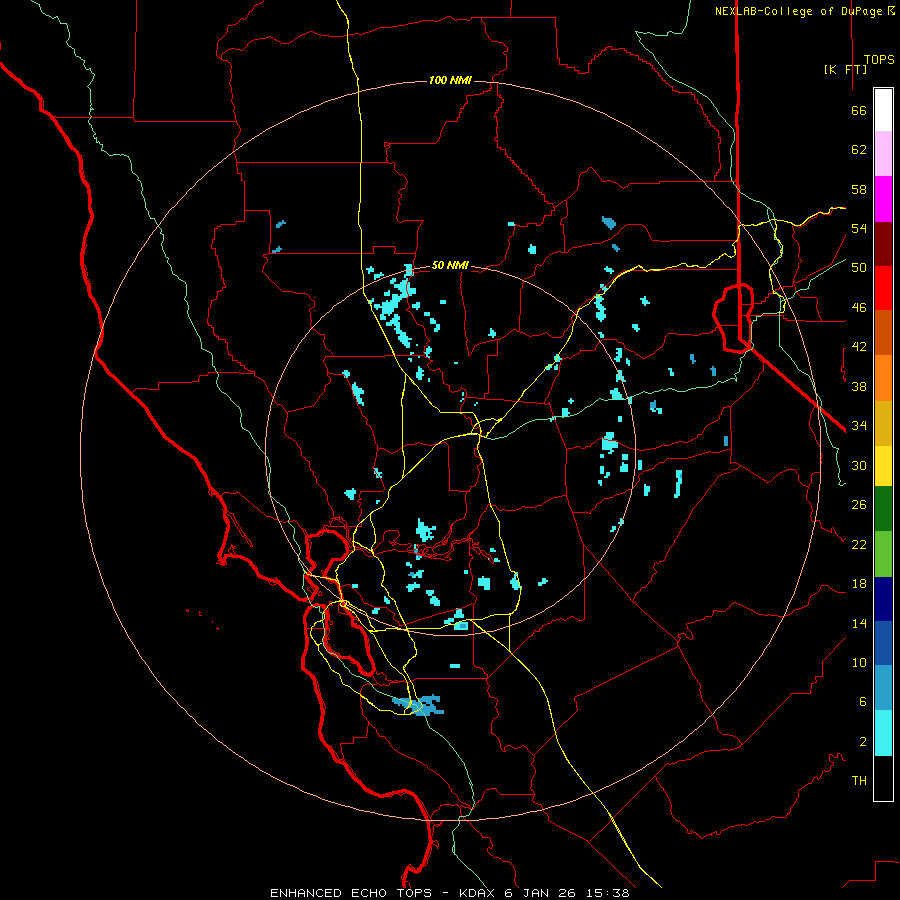The height and width of the screenshot is (900, 900).
Task: Click the legend value 66
Action: point(859,111)
